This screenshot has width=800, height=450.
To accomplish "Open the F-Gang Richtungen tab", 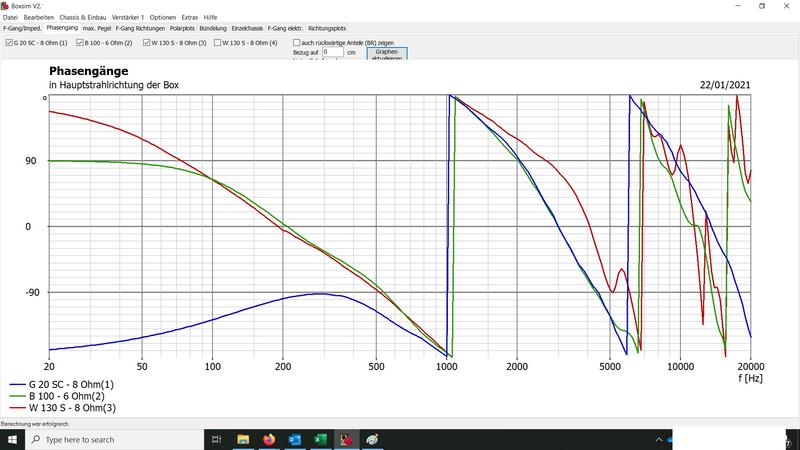I will point(140,29).
